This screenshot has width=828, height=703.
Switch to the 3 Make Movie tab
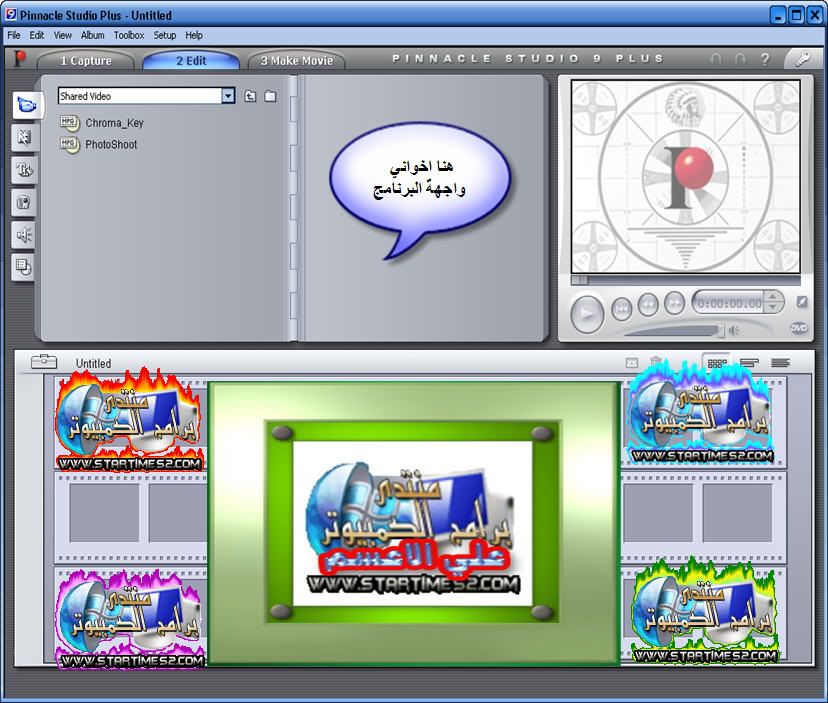(x=297, y=60)
